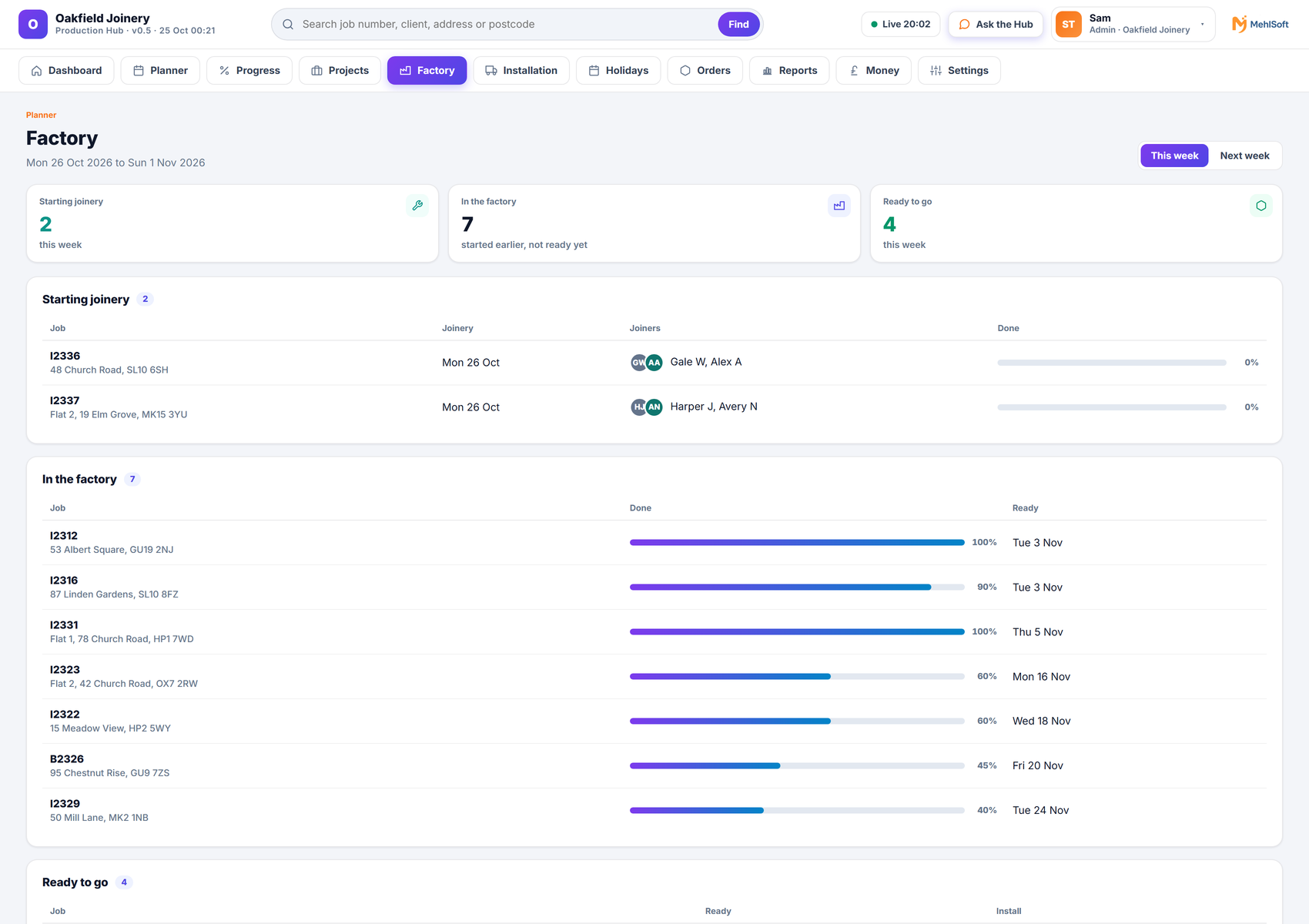Click the Tue 24 Nov ready date
1309x924 pixels.
[x=1040, y=810]
